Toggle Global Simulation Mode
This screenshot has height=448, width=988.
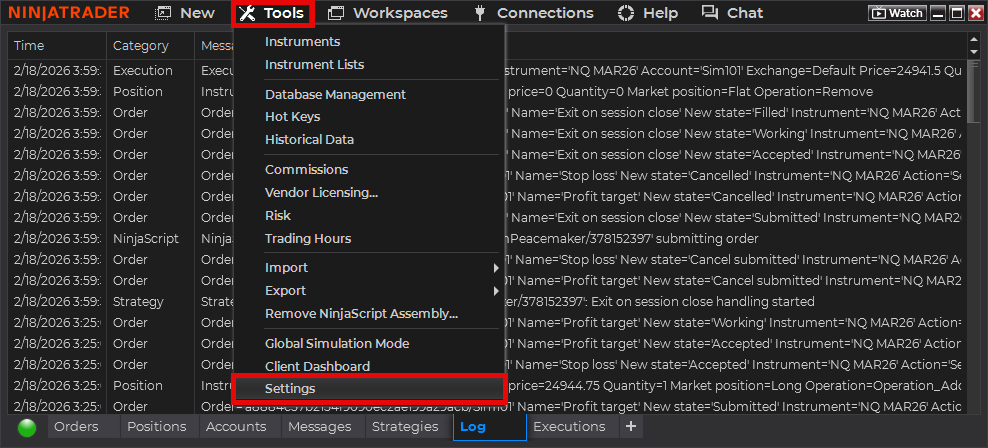pyautogui.click(x=336, y=344)
